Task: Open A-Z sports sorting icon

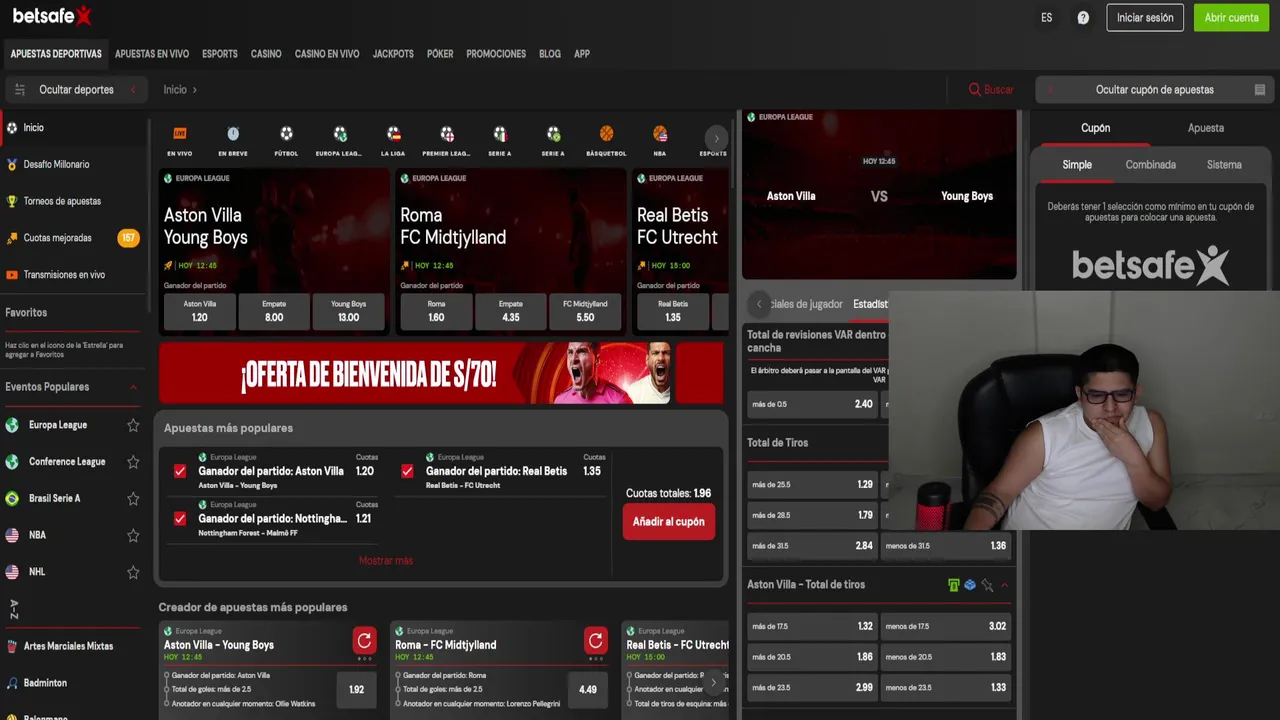Action: tap(14, 609)
